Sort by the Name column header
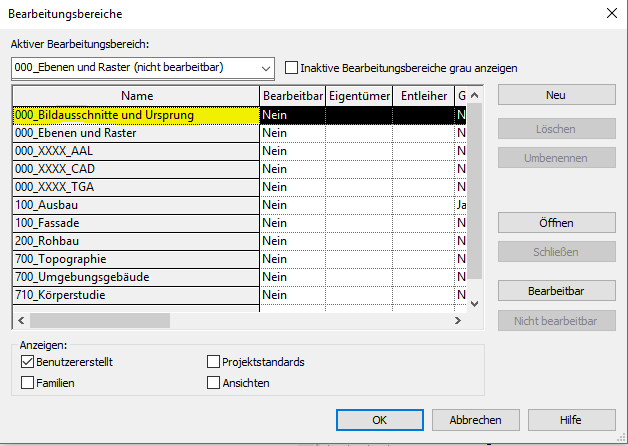 pos(134,96)
